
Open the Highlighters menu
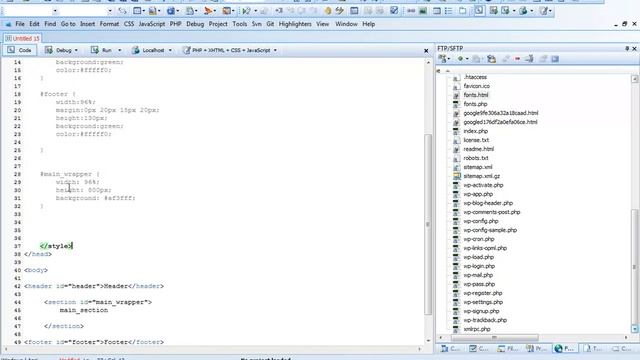coord(295,24)
